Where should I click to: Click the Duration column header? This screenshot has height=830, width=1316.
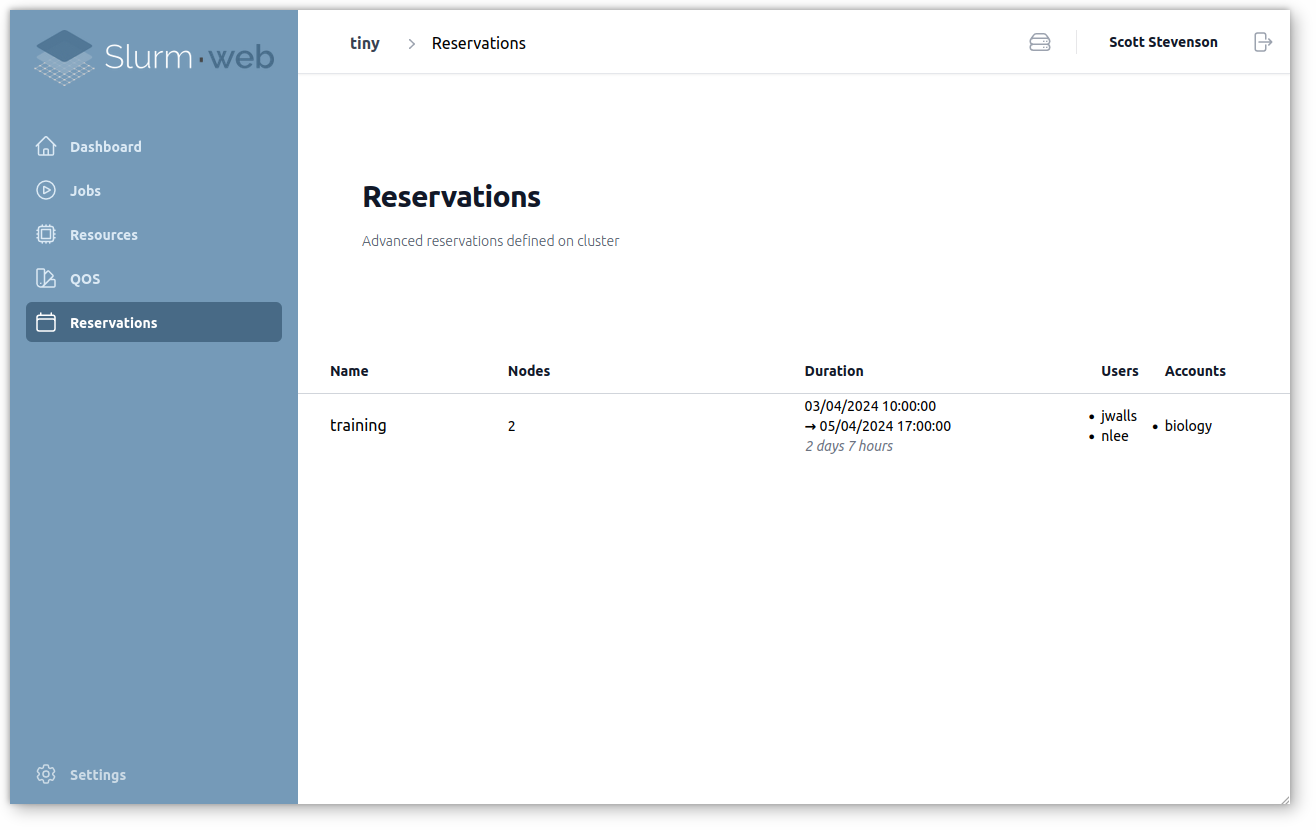(x=834, y=371)
